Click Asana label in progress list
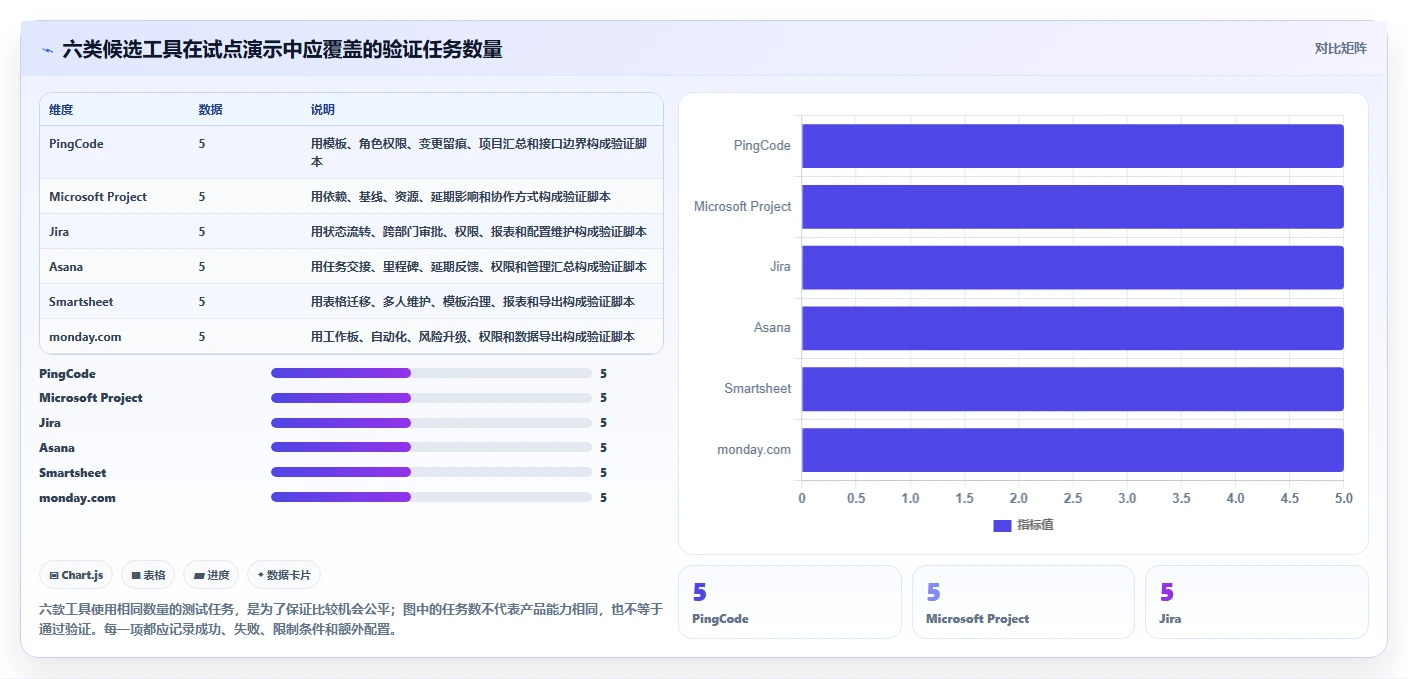The image size is (1408, 679). coord(57,448)
